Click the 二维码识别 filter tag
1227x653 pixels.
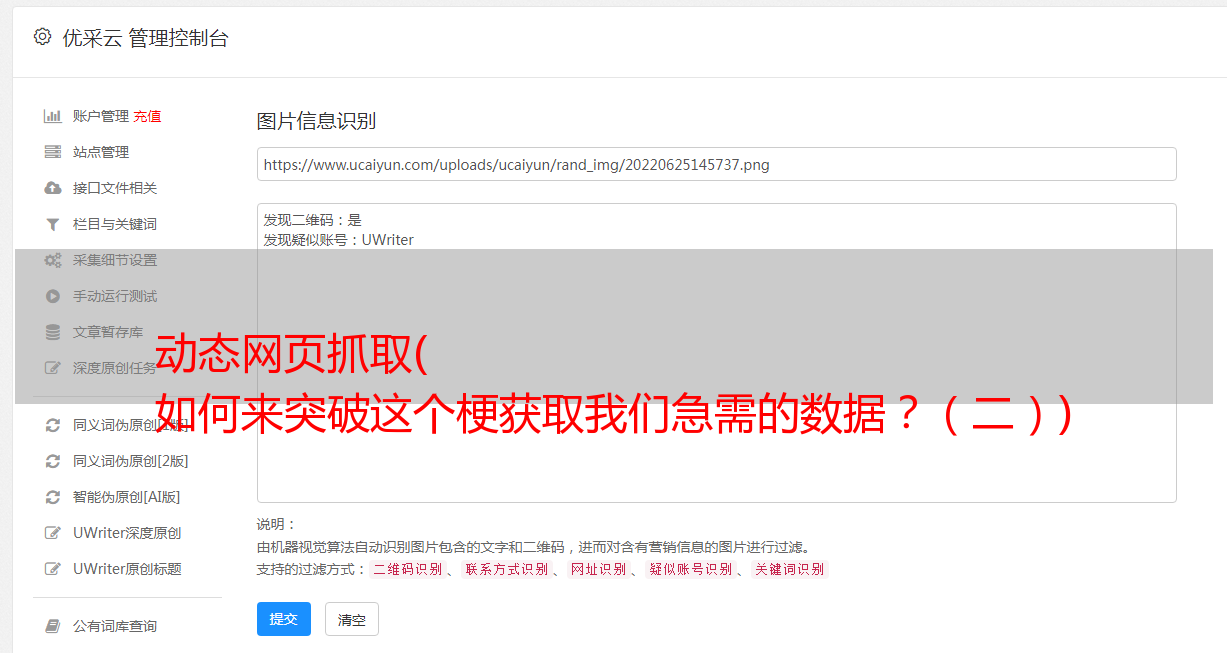pos(407,569)
